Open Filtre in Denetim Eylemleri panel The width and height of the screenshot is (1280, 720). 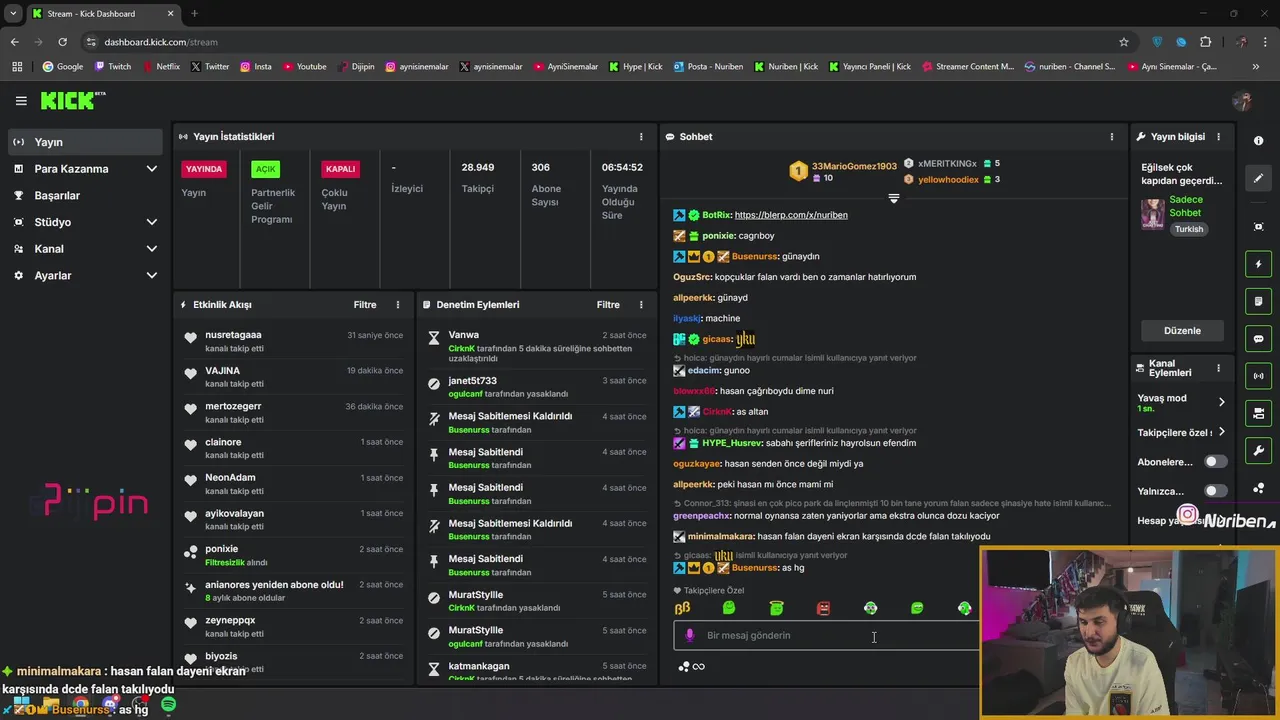pyautogui.click(x=608, y=305)
